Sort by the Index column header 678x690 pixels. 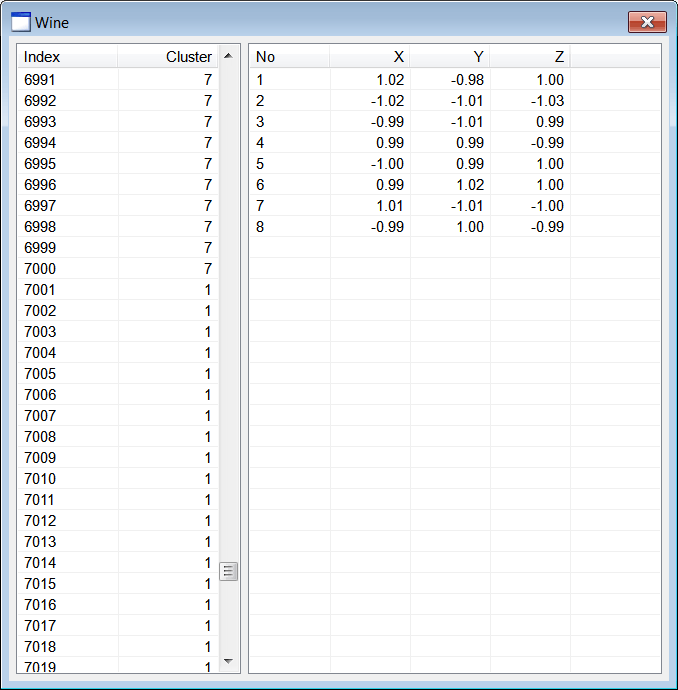pos(68,57)
